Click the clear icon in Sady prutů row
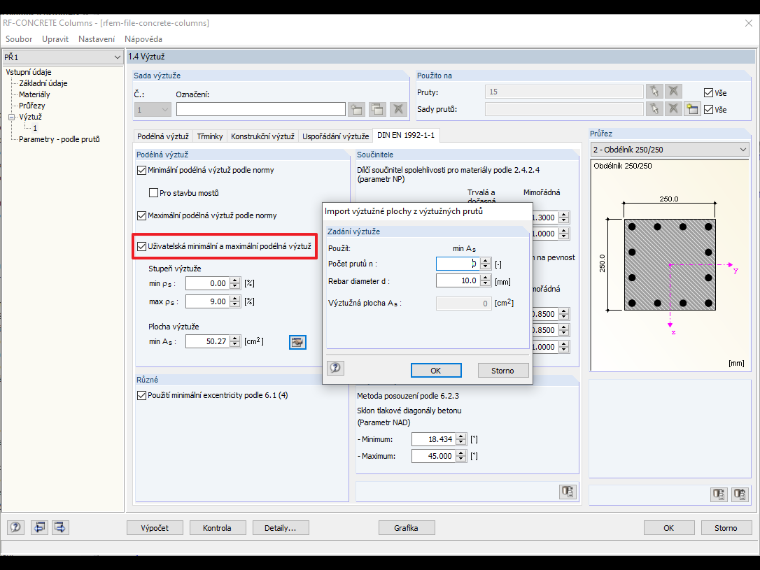760x570 pixels. click(x=673, y=109)
